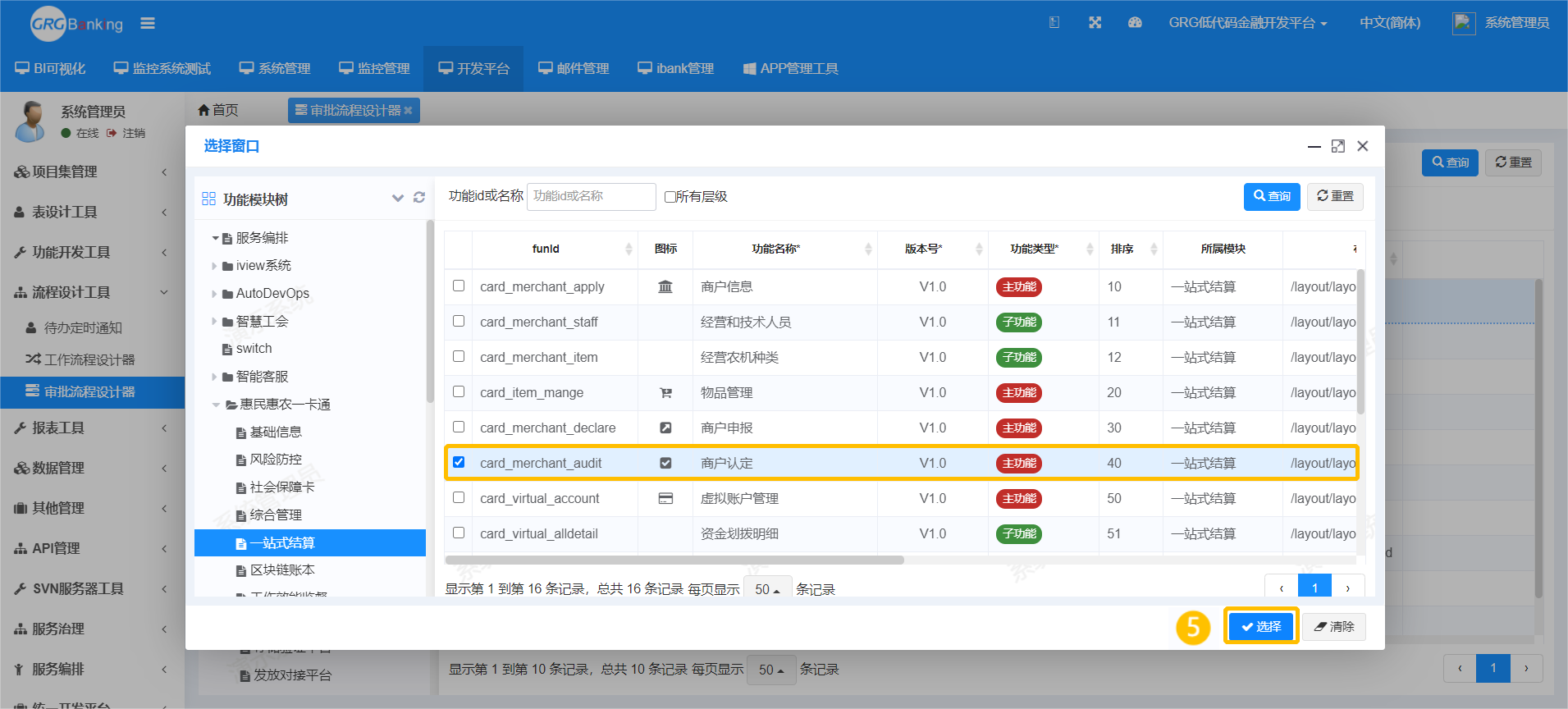This screenshot has height=709, width=1568.
Task: Expand the 服务编排 tree node
Action: tap(215, 238)
